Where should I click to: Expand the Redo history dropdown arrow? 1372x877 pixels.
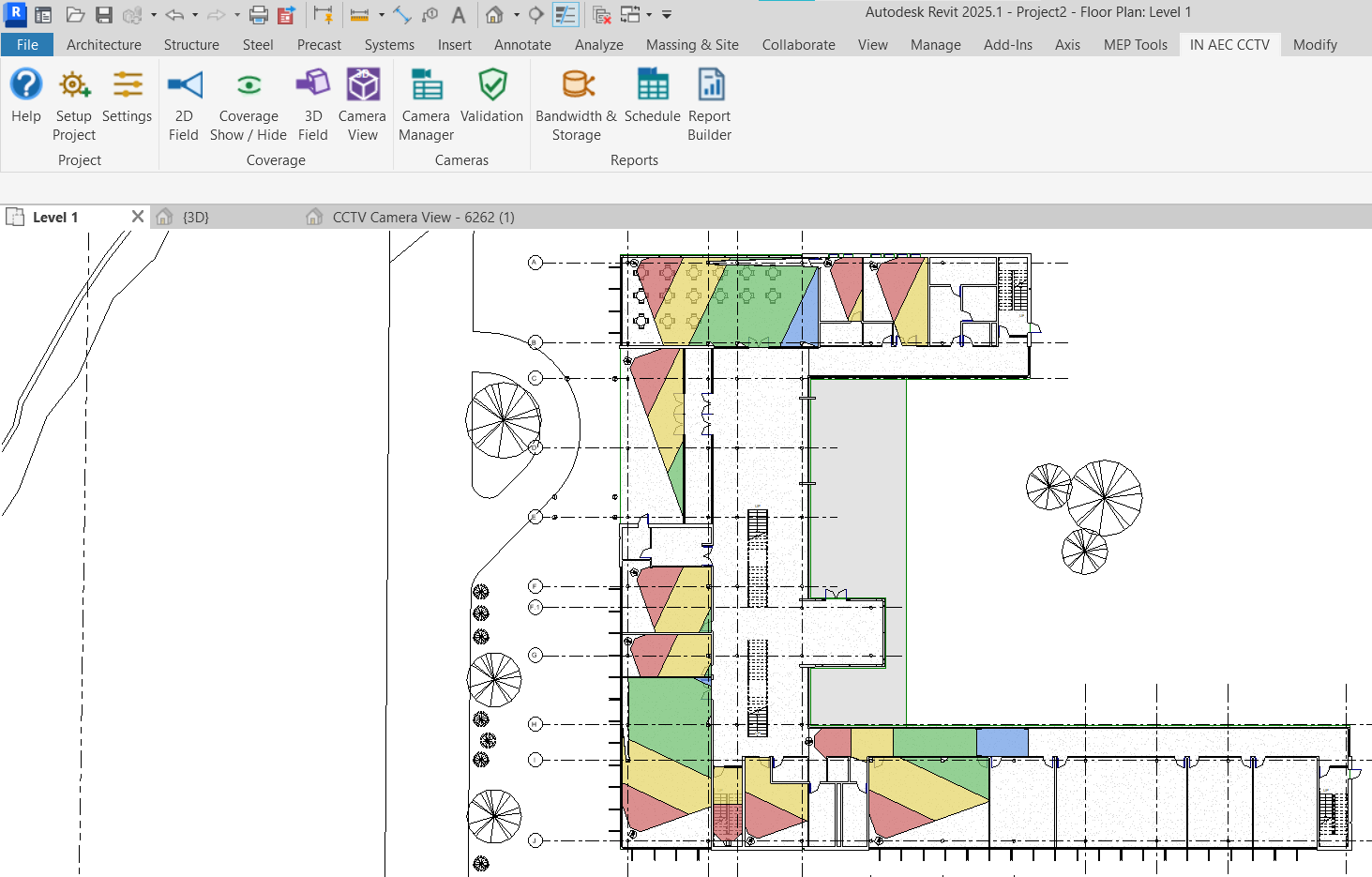tap(236, 15)
